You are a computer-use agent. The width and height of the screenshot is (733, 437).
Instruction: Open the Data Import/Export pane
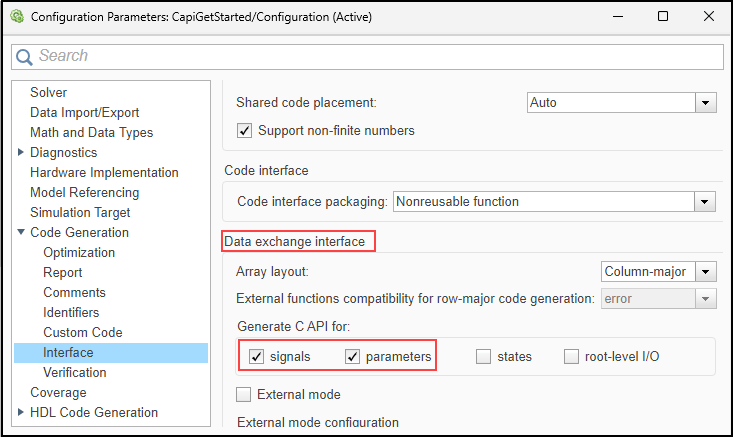click(x=84, y=113)
